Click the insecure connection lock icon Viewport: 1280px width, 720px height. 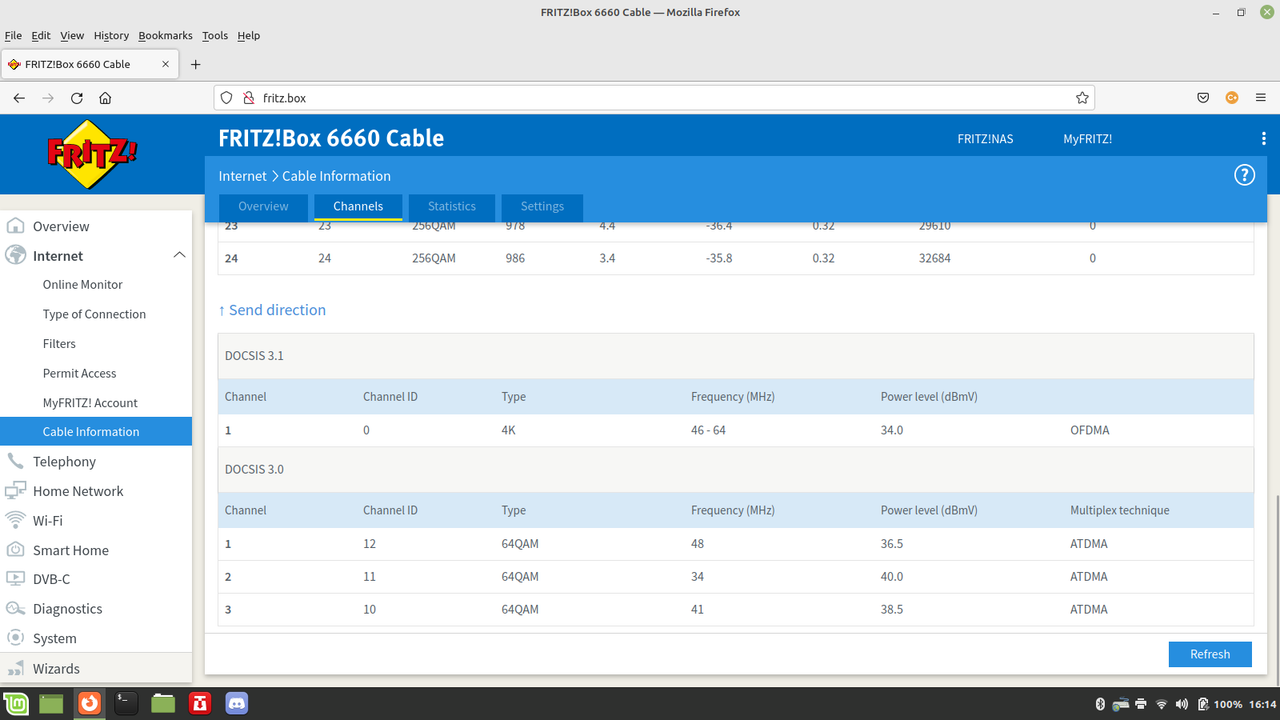point(249,98)
